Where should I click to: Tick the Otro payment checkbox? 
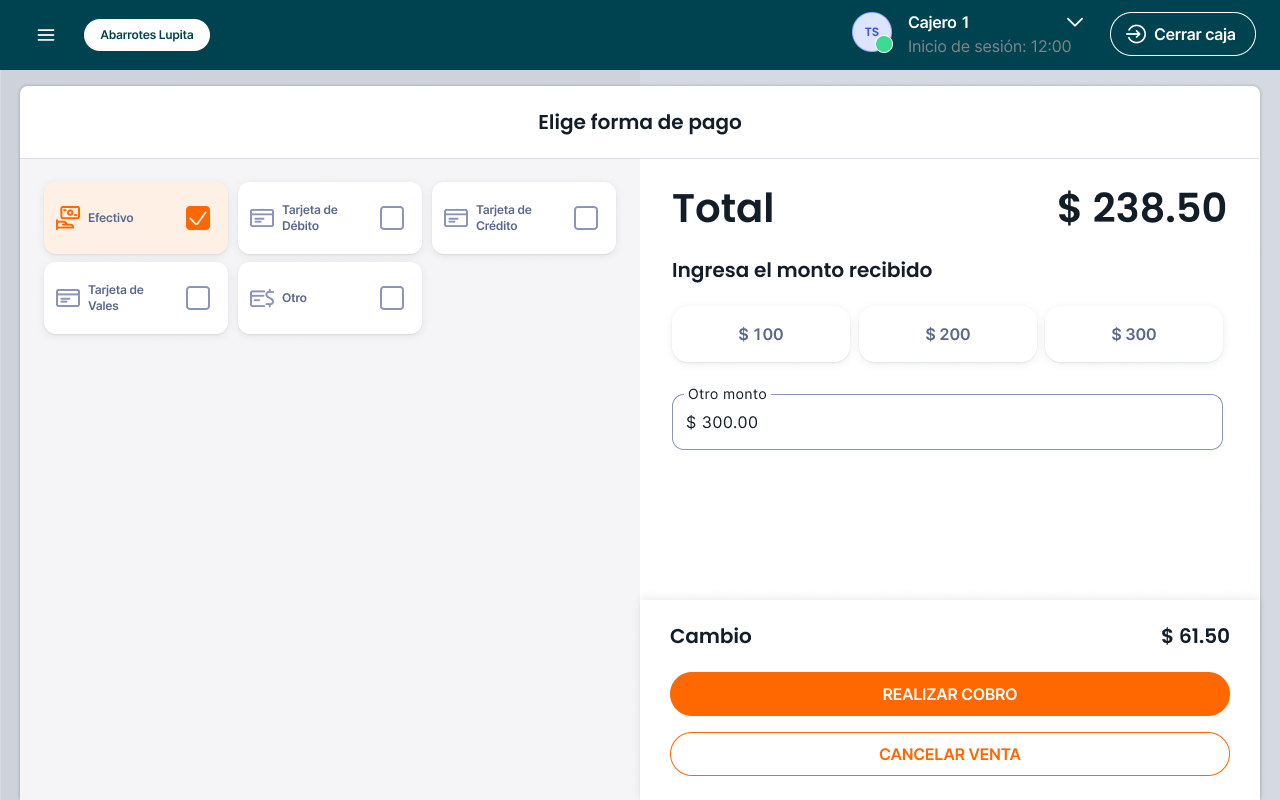(x=392, y=298)
